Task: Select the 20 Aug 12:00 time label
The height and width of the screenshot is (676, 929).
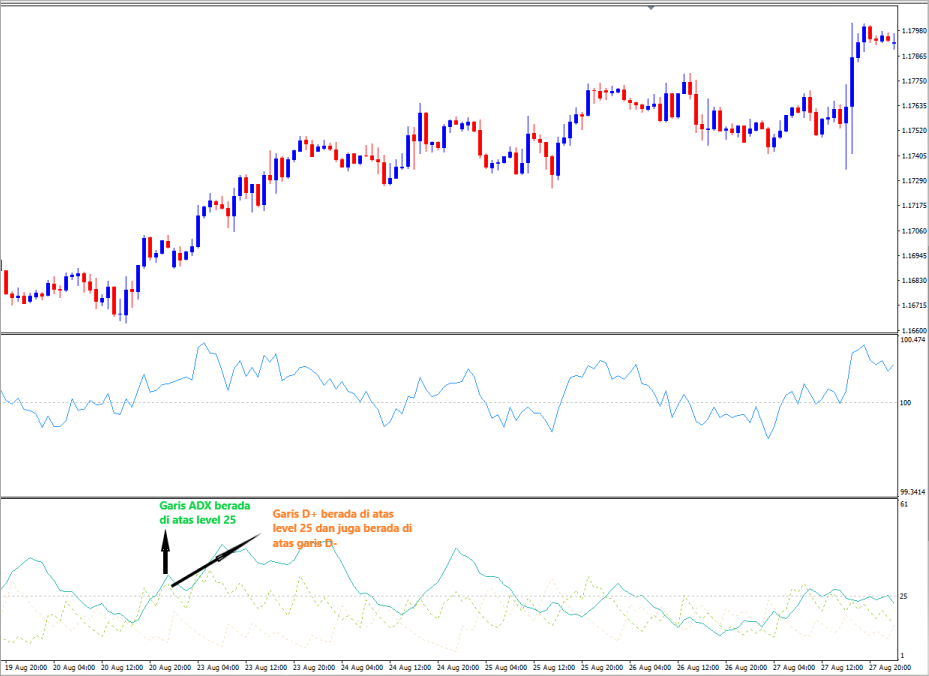Action: (122, 668)
